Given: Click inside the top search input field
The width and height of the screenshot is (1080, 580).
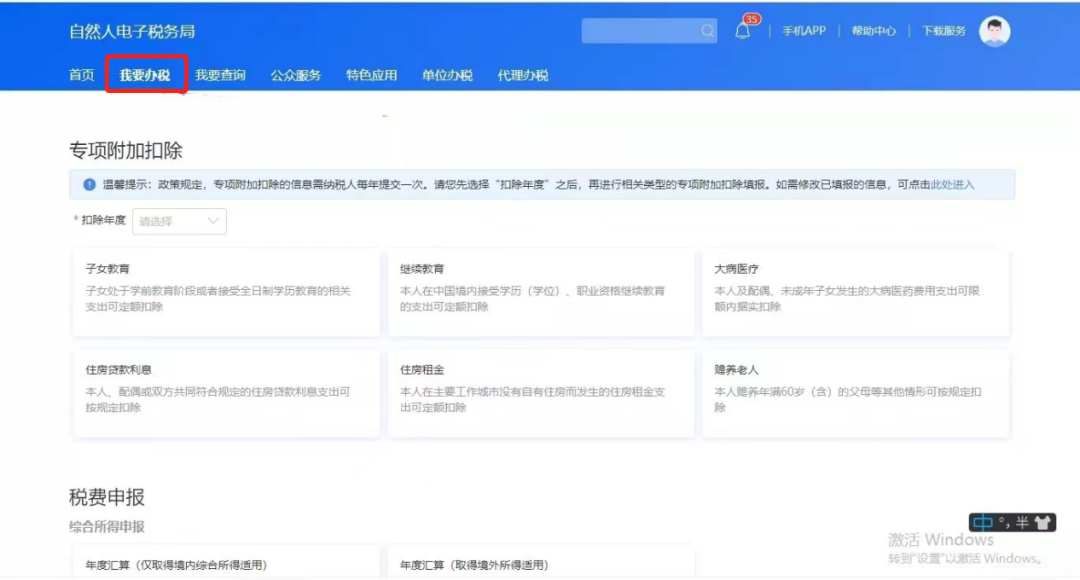Looking at the screenshot, I should (640, 30).
